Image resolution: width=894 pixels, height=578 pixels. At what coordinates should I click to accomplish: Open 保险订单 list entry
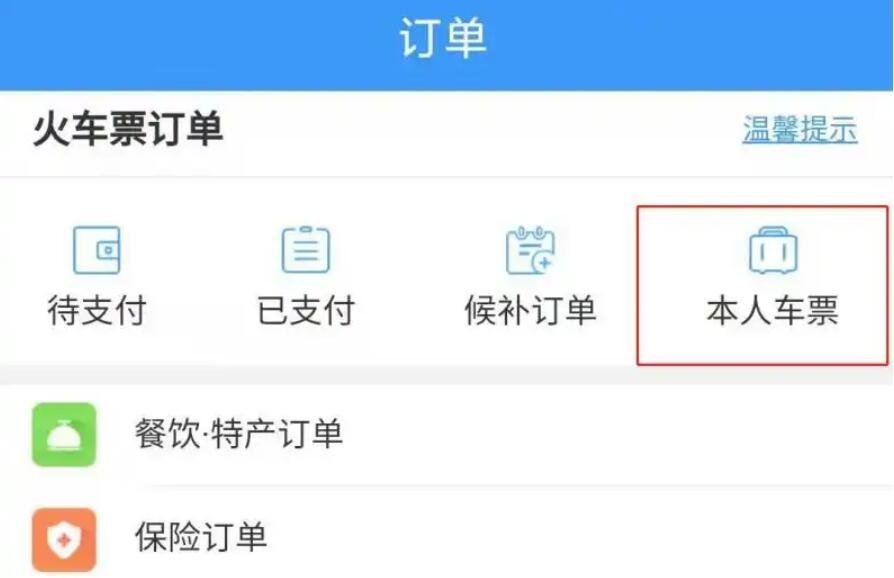point(447,536)
